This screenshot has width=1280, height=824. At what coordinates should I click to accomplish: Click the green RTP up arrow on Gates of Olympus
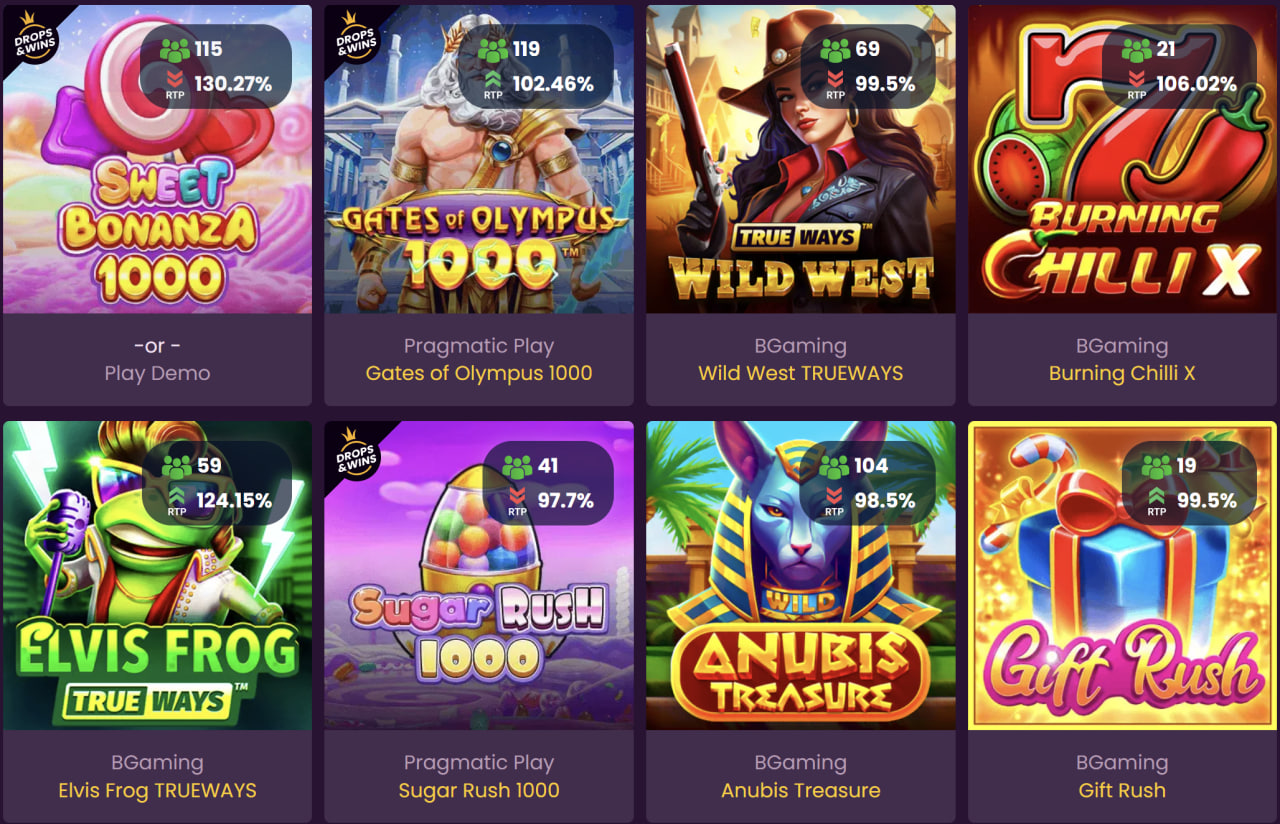point(493,77)
